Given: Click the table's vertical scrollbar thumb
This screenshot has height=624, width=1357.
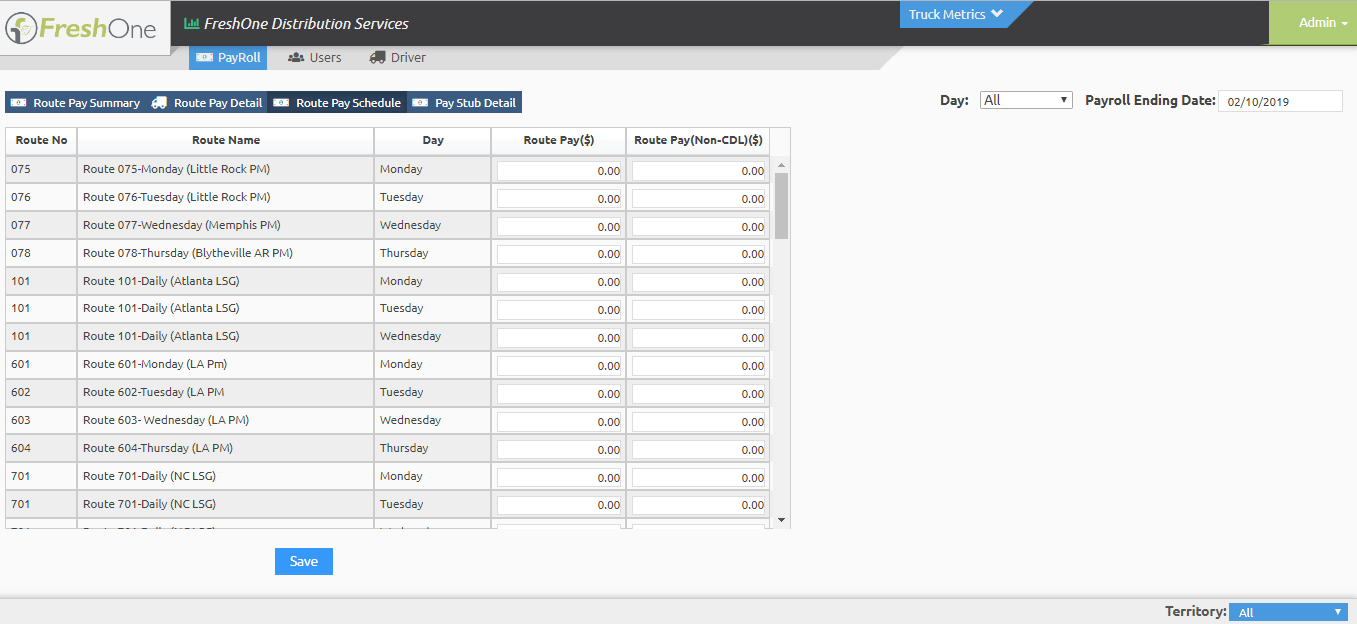Looking at the screenshot, I should pyautogui.click(x=781, y=205).
